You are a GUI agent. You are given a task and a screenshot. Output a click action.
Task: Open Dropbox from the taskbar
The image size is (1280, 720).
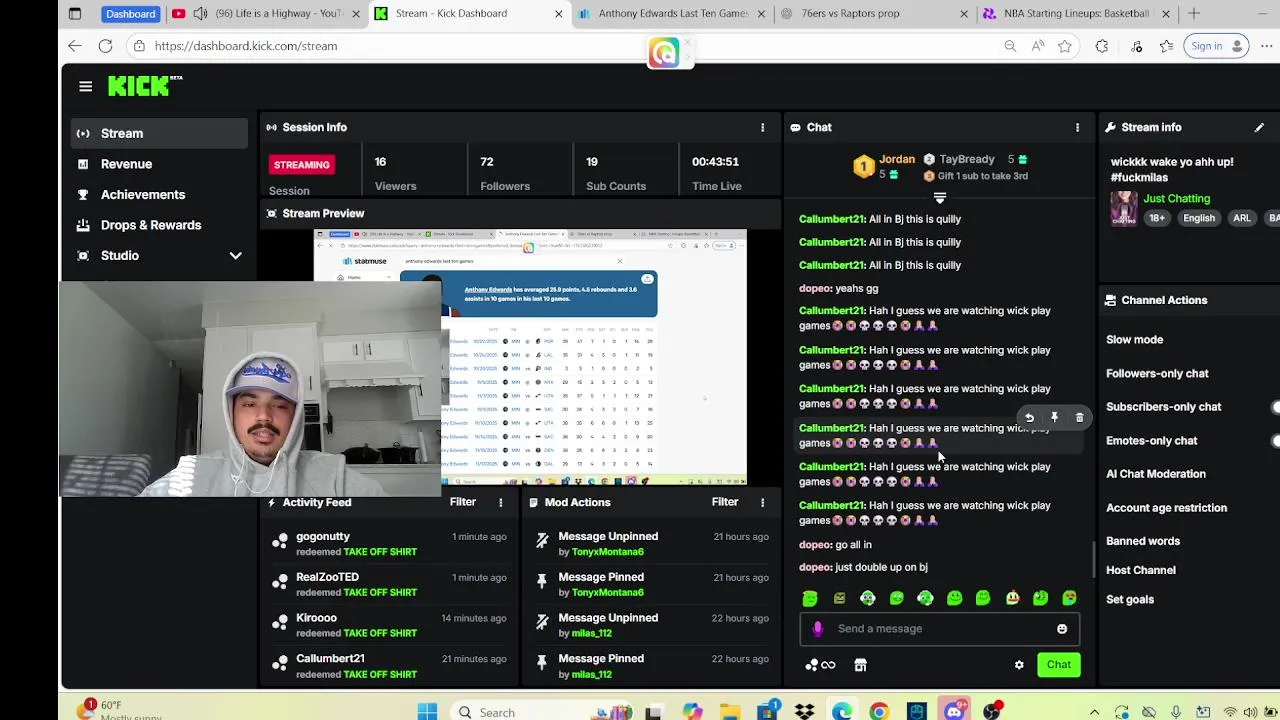tap(805, 712)
